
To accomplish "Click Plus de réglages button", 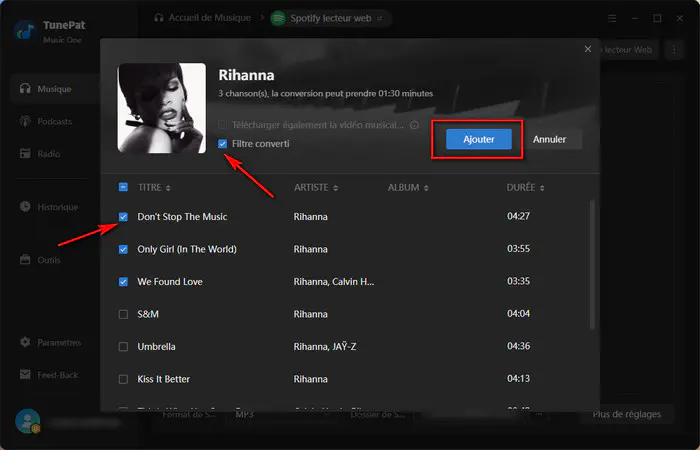I will click(x=627, y=414).
